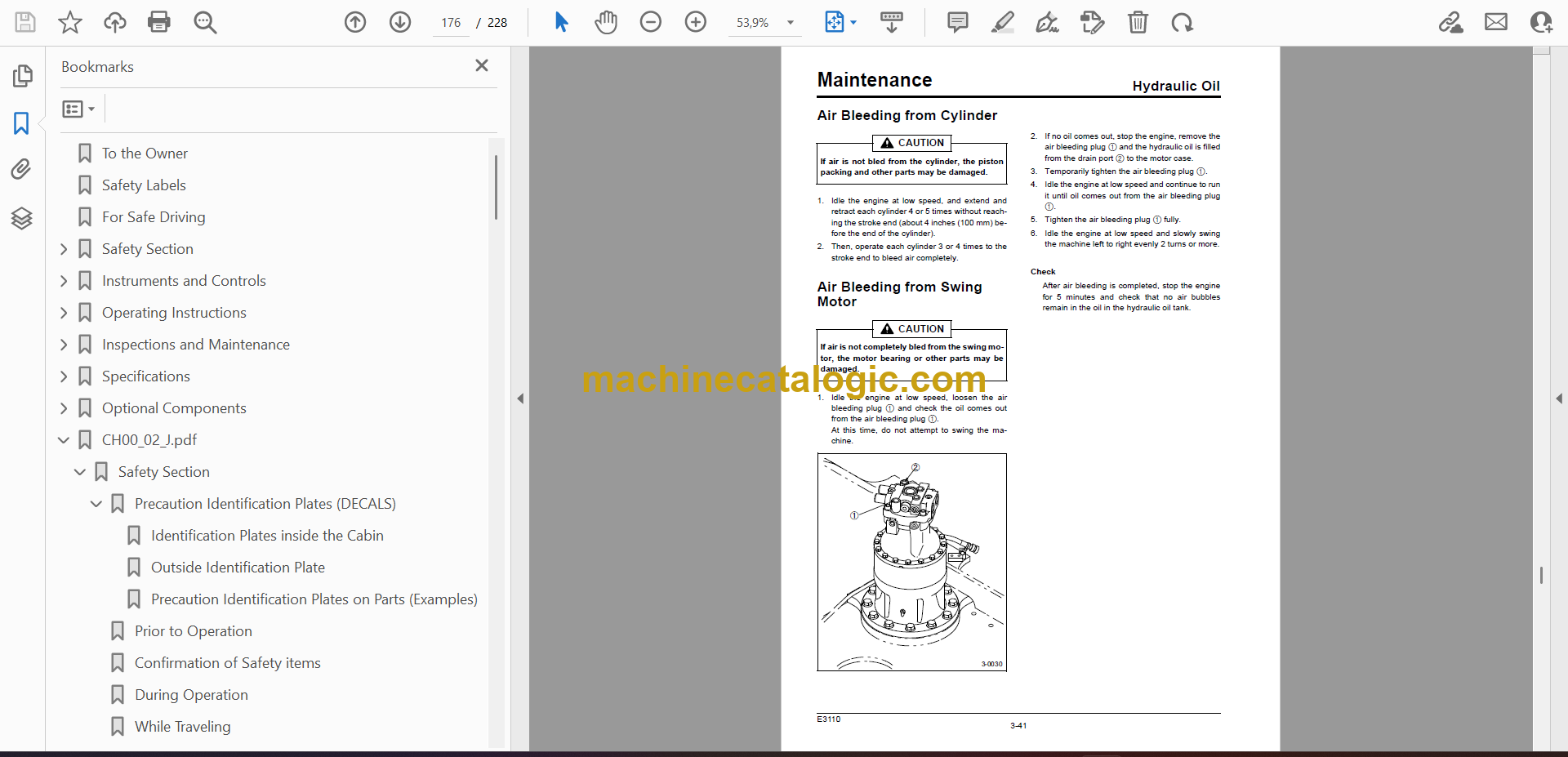
Task: Open bookmarks options menu
Action: [x=78, y=109]
